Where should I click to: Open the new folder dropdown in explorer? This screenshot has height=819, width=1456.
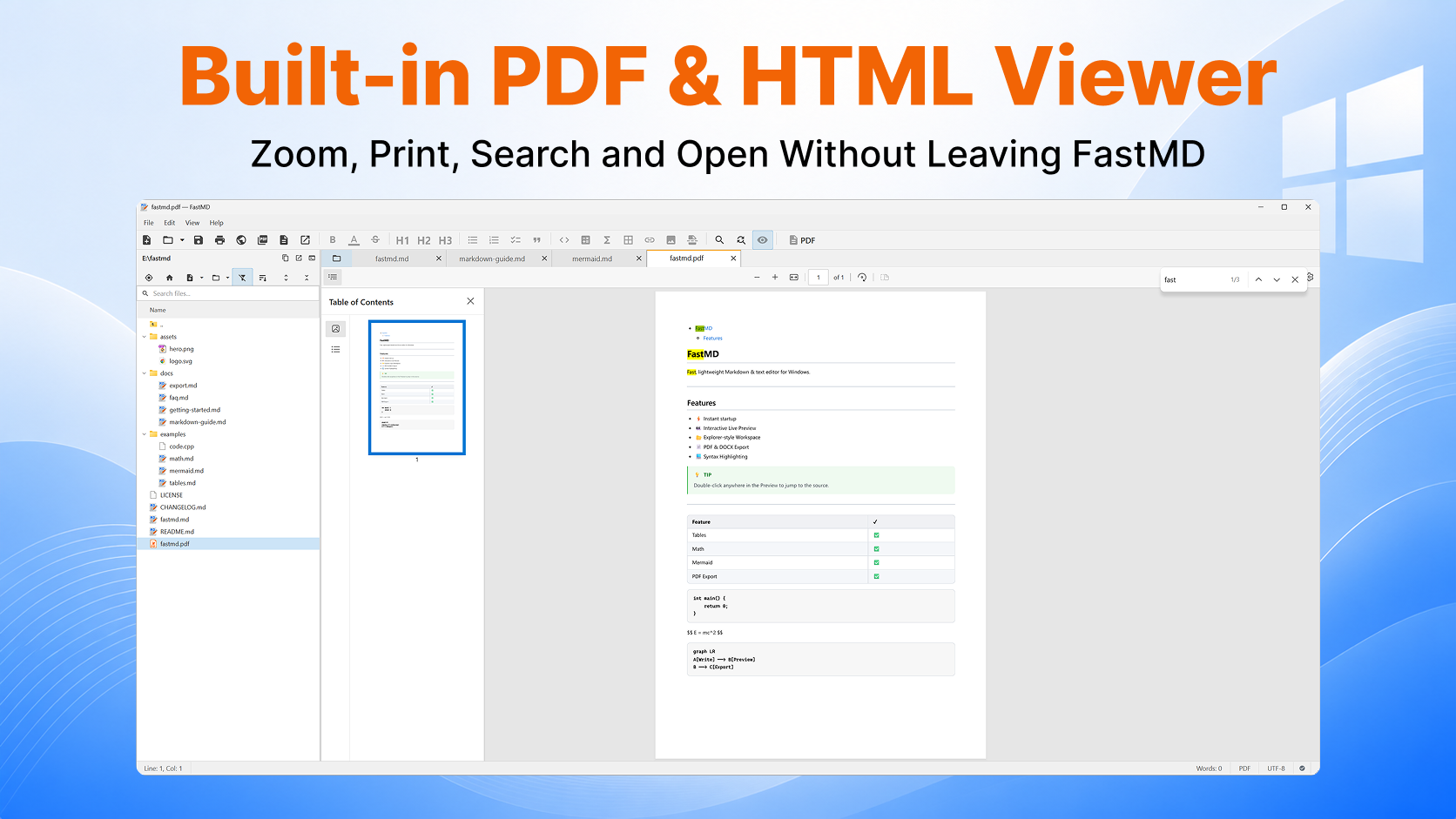click(x=227, y=278)
